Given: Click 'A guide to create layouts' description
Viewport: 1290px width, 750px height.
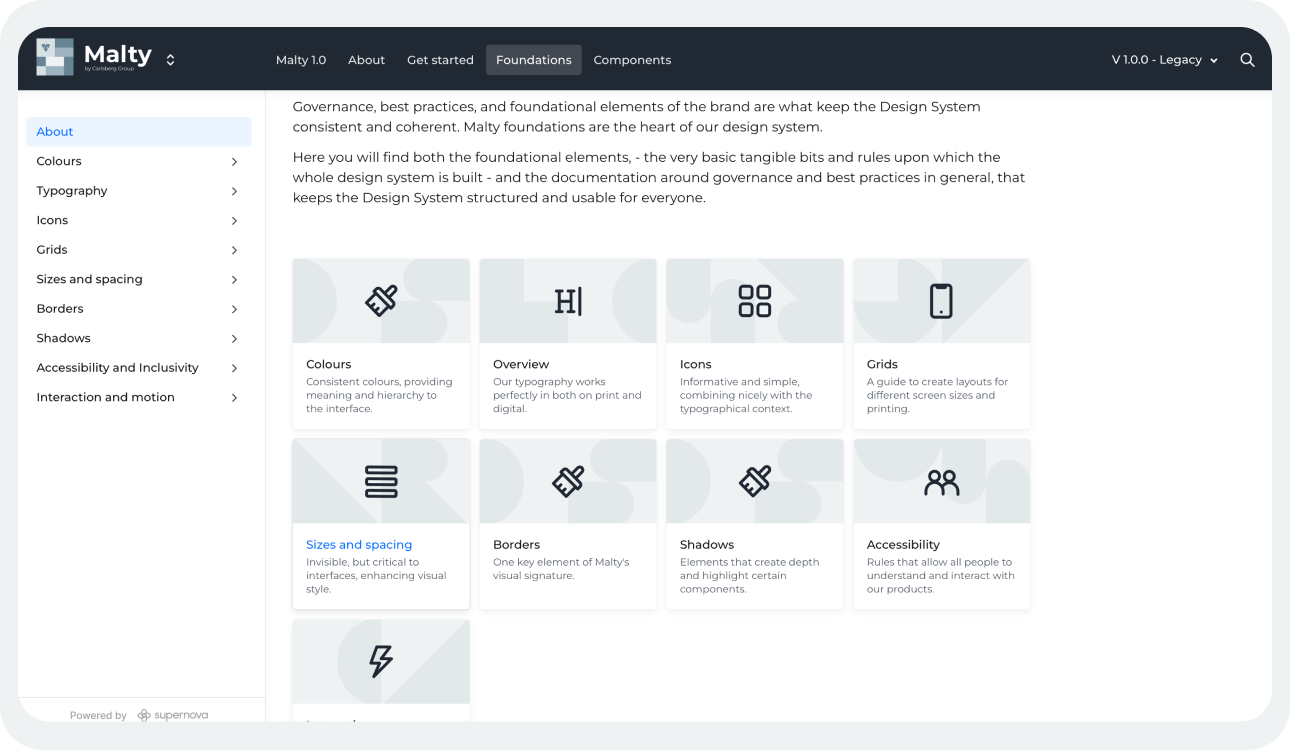Looking at the screenshot, I should click(937, 395).
